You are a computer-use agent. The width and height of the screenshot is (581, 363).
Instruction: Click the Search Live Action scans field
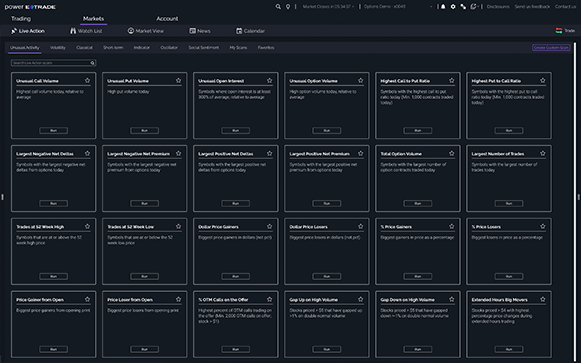click(x=53, y=63)
